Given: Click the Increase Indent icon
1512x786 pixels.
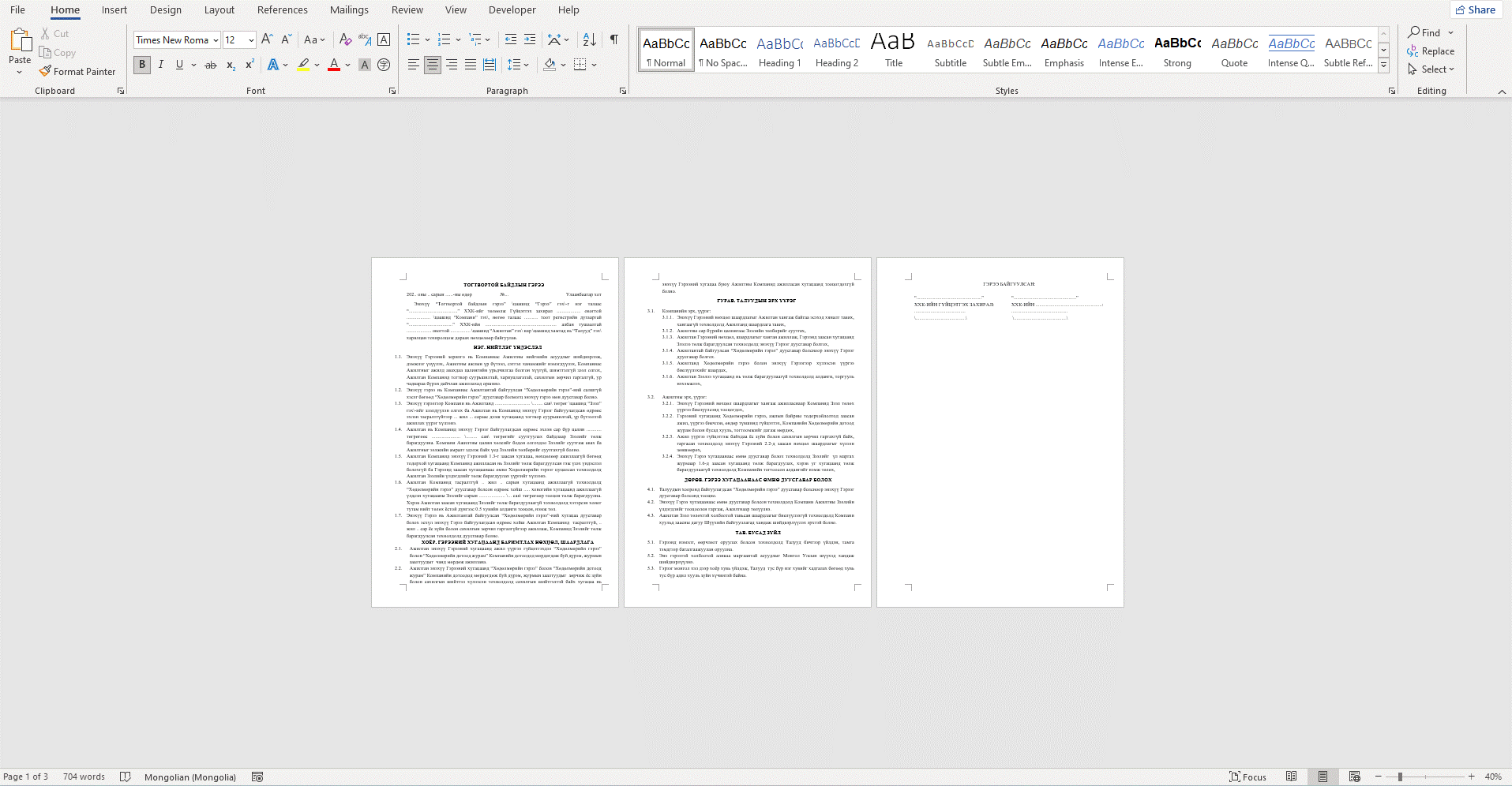Looking at the screenshot, I should pos(530,39).
